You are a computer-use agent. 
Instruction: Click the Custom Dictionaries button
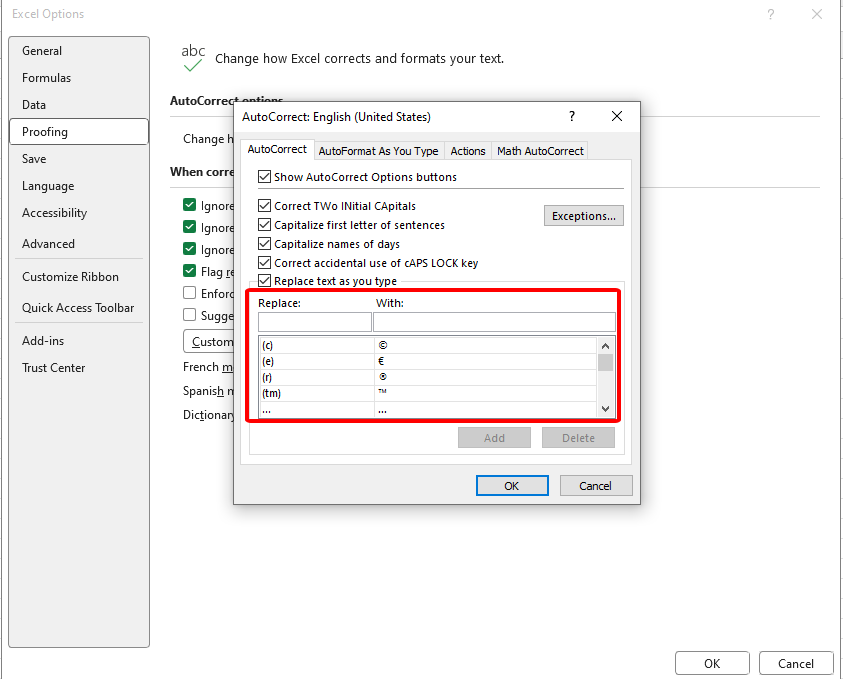point(209,341)
